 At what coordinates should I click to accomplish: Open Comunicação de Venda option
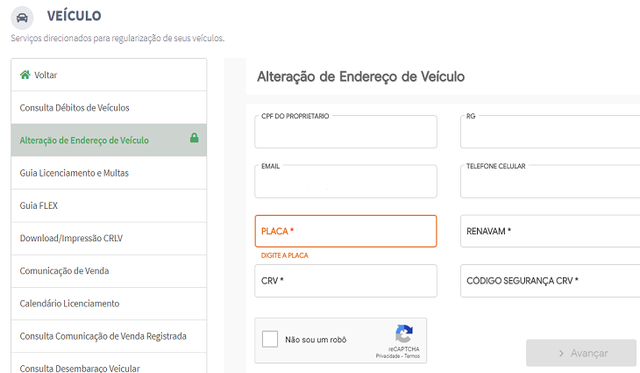(x=109, y=271)
